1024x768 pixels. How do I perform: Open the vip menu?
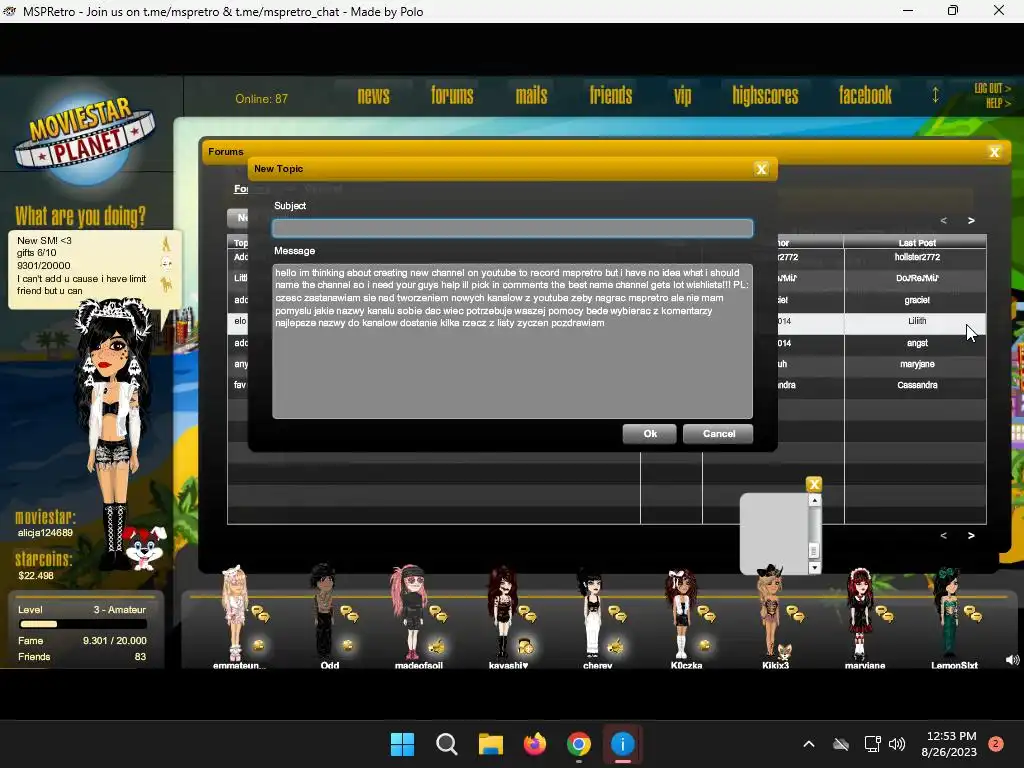(x=682, y=96)
